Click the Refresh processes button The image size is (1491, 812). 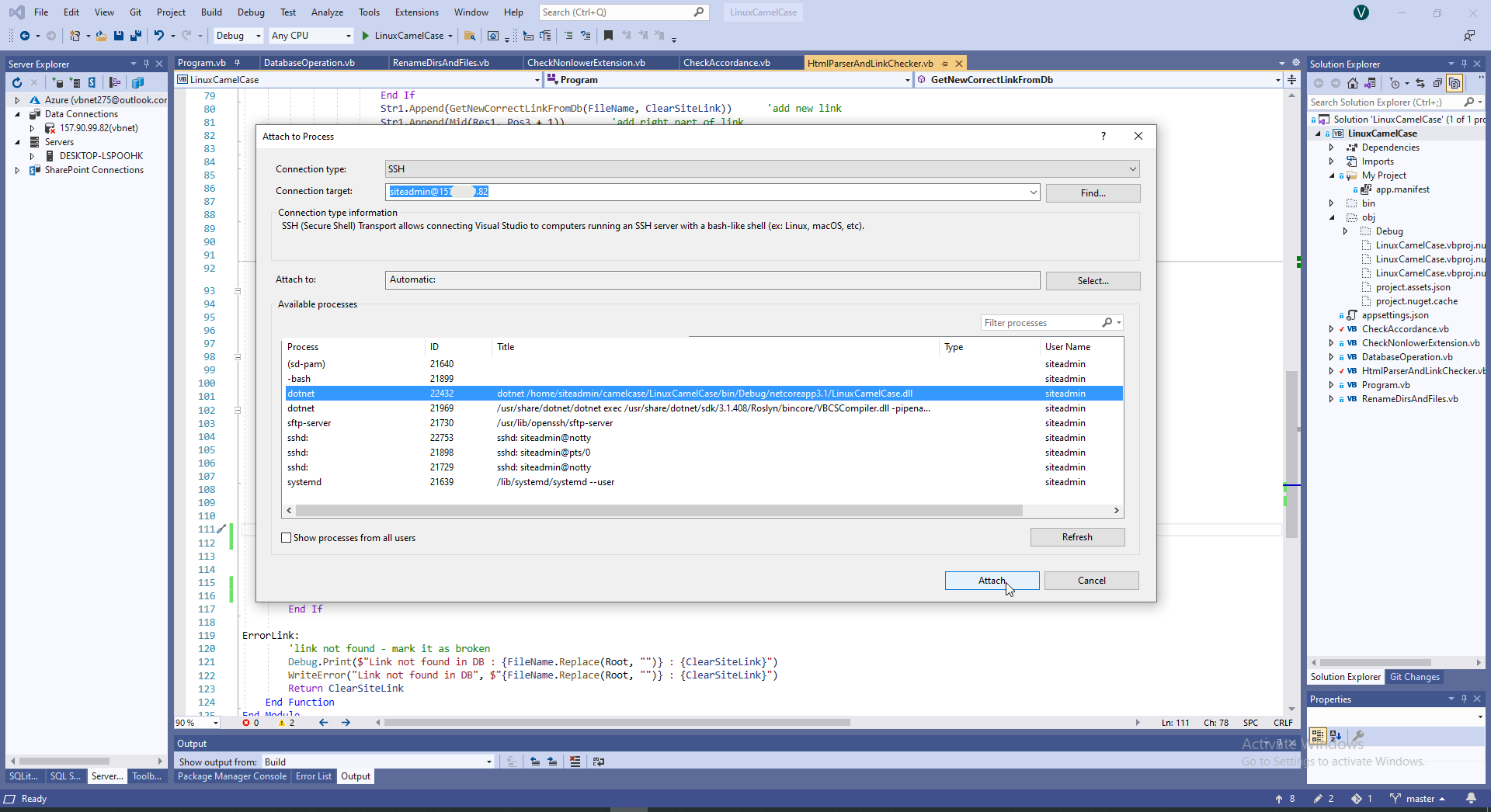[1077, 537]
